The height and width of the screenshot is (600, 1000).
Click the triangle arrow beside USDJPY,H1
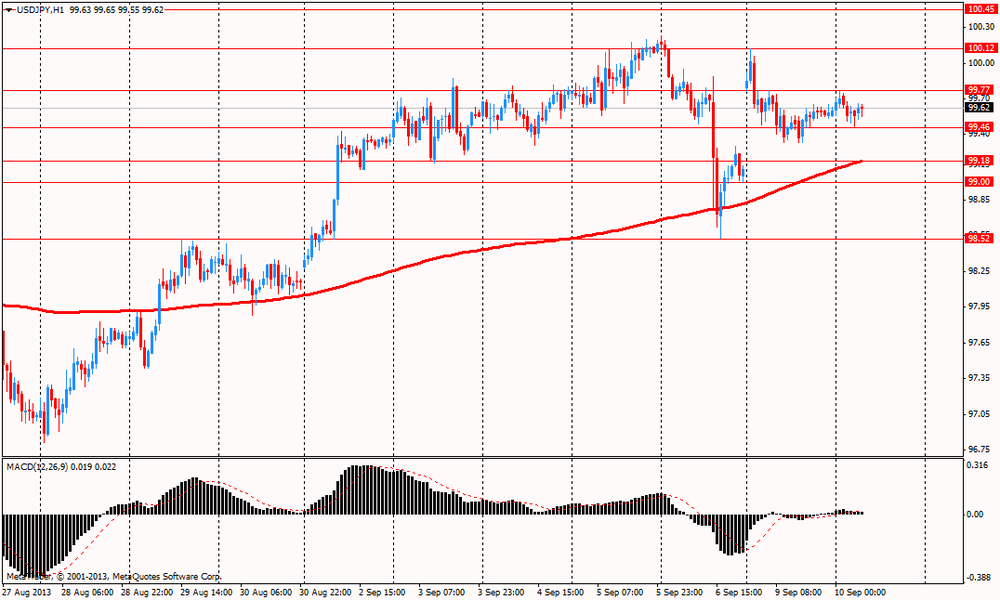(8, 9)
